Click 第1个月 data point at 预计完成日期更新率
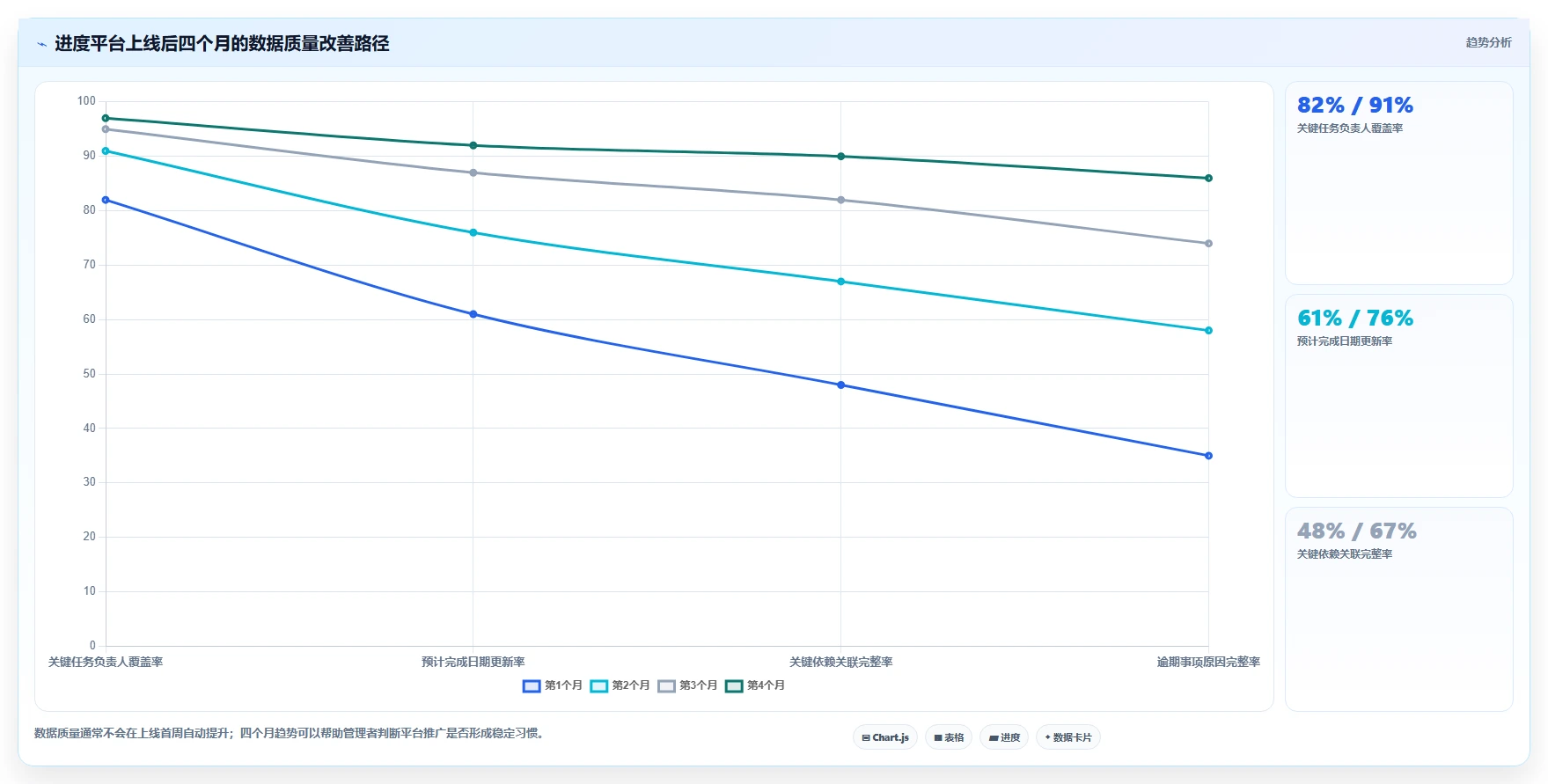This screenshot has width=1548, height=784. point(473,314)
